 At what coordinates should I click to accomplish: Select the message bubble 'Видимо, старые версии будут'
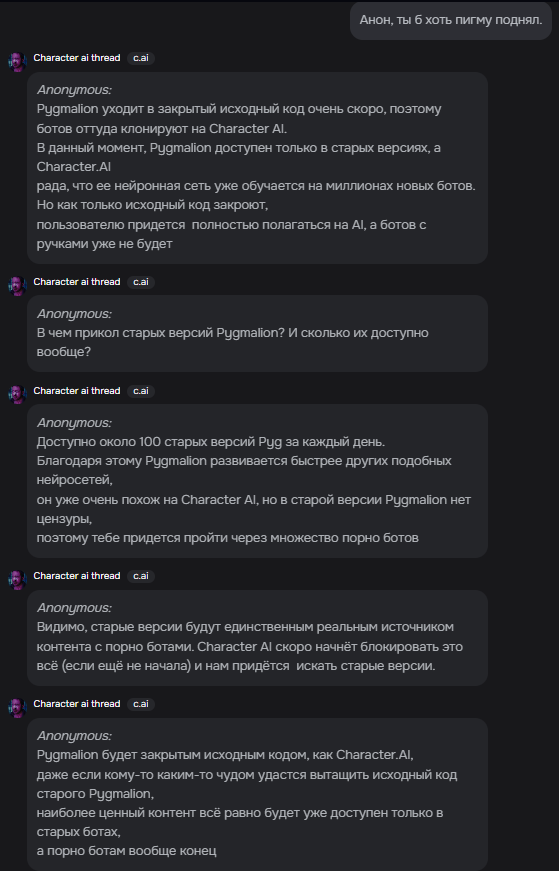pyautogui.click(x=257, y=638)
